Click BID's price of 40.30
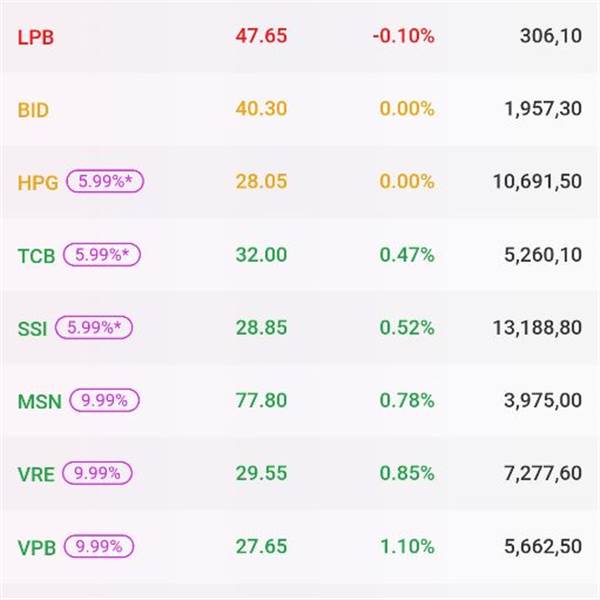The width and height of the screenshot is (600, 600). pyautogui.click(x=261, y=109)
